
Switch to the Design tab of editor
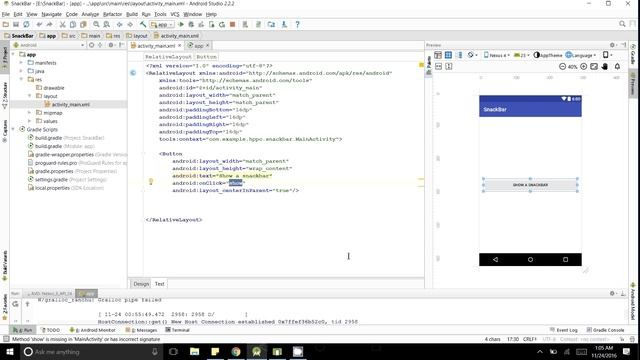click(x=141, y=284)
